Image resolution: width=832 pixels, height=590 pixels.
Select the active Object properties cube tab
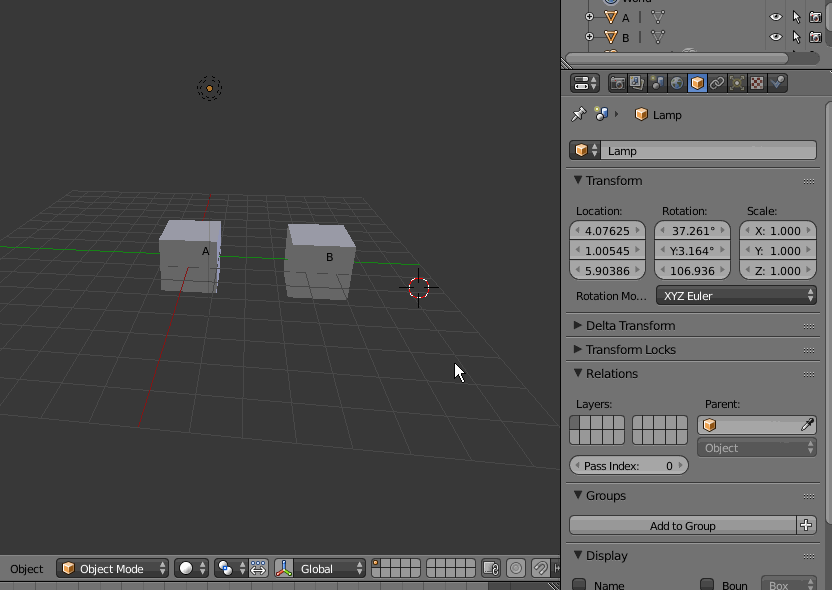coord(697,83)
